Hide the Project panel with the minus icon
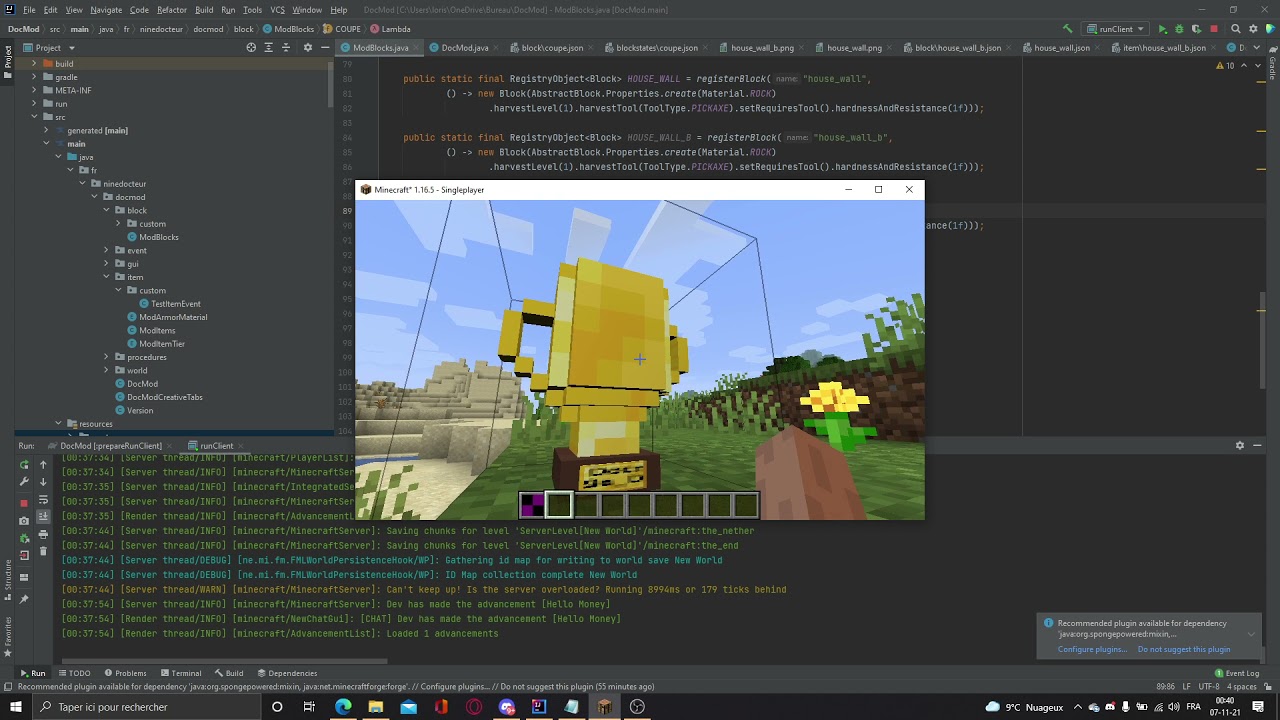The image size is (1280, 720). coord(325,47)
